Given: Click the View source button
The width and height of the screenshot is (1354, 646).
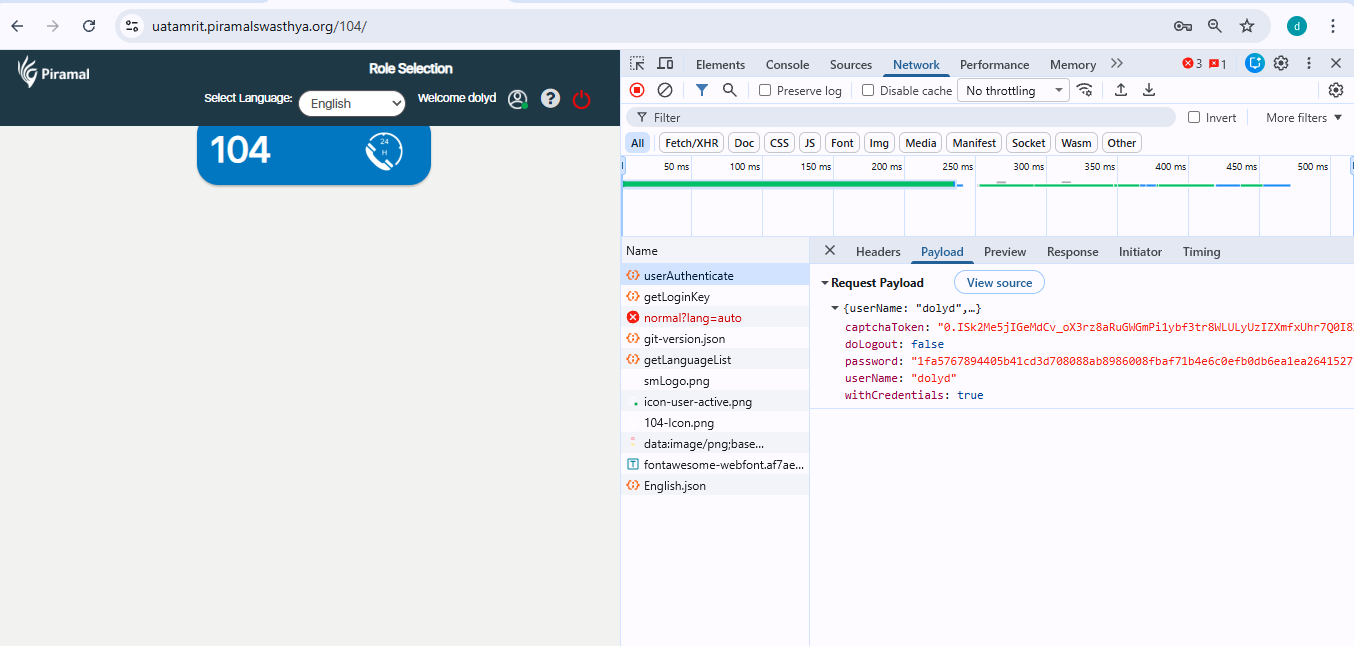Looking at the screenshot, I should click(999, 283).
